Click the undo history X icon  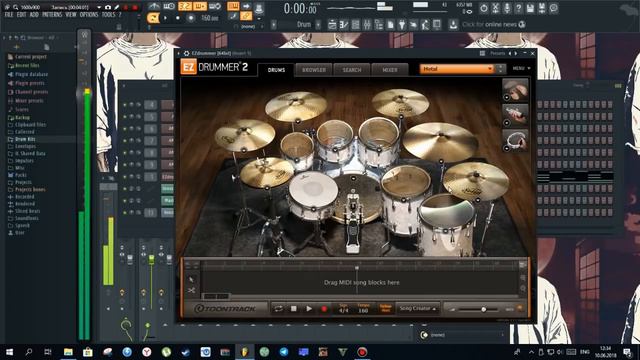[495, 8]
